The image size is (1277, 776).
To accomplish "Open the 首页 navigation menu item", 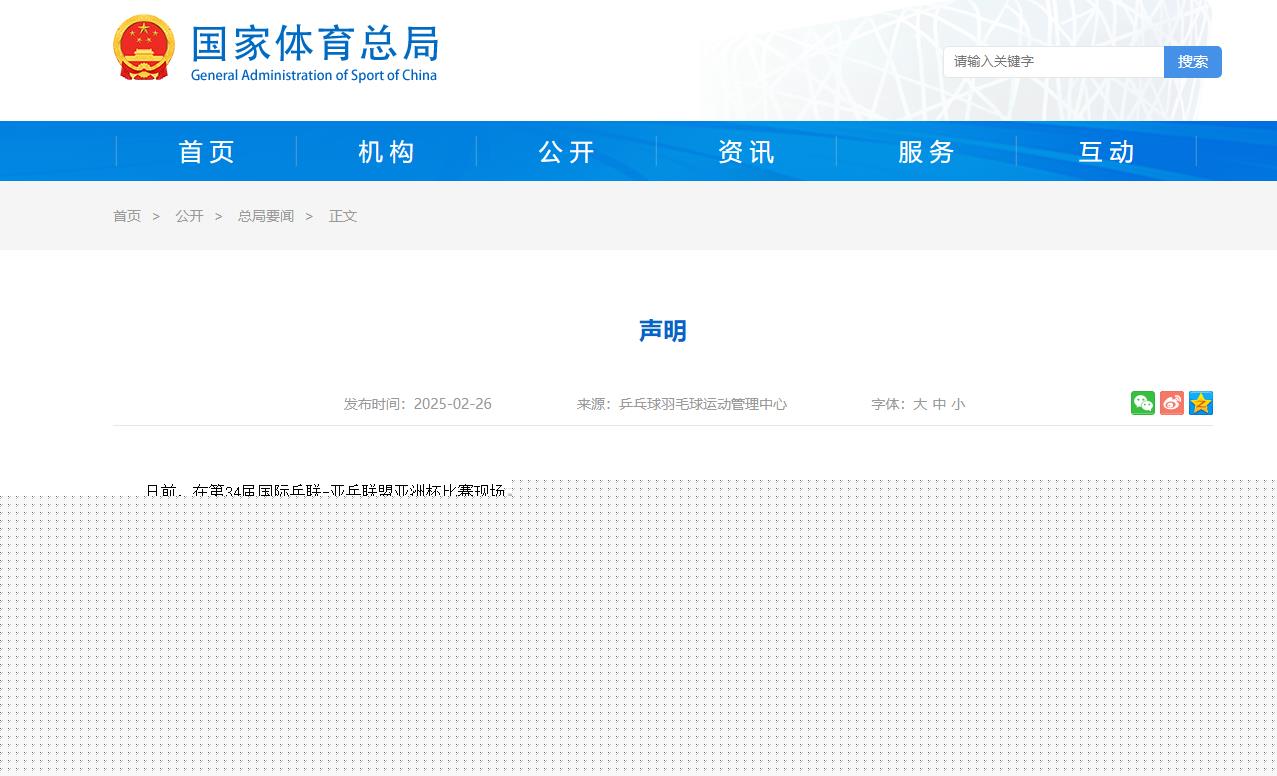I will click(207, 152).
